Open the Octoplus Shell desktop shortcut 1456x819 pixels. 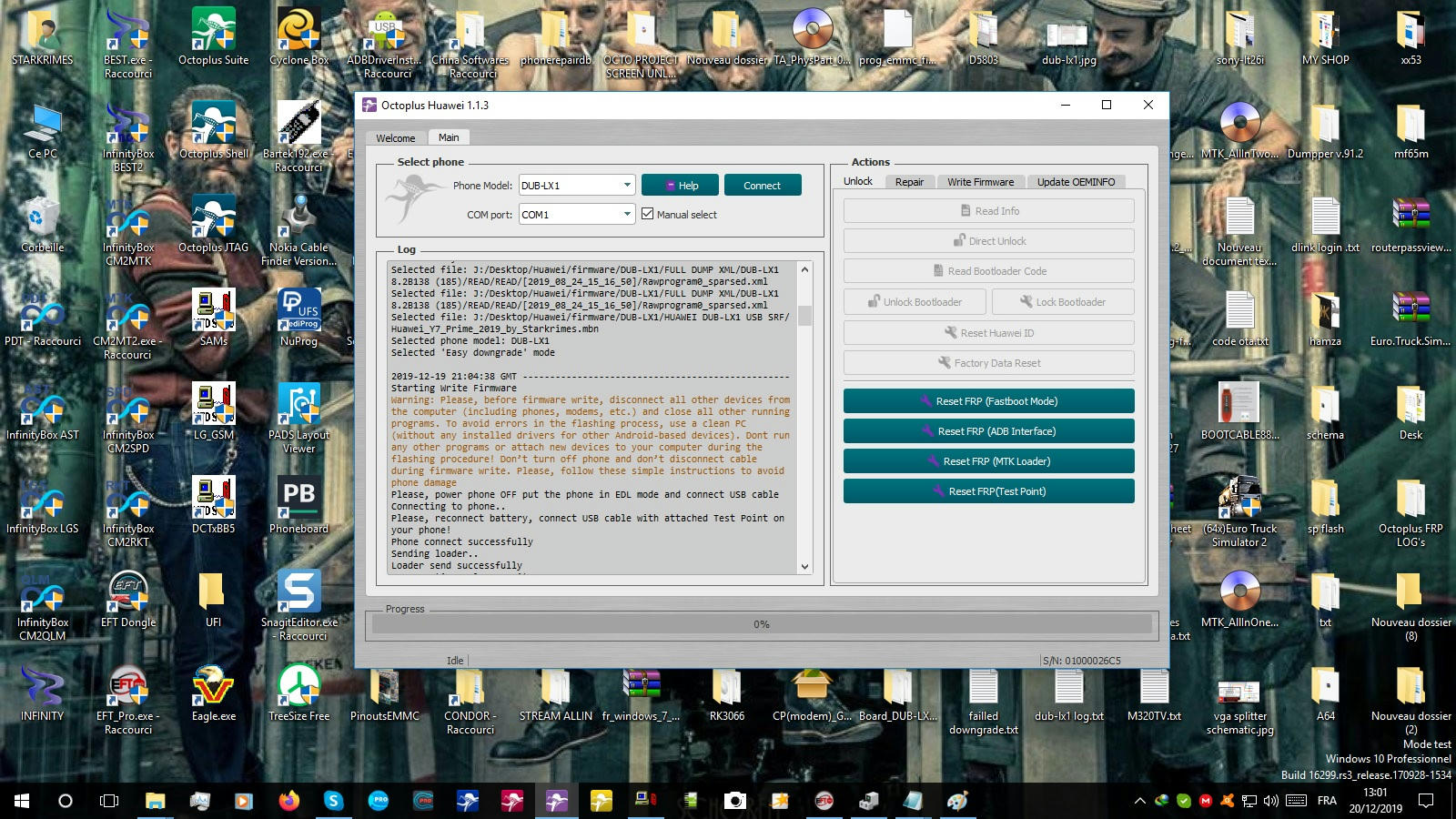[x=213, y=130]
